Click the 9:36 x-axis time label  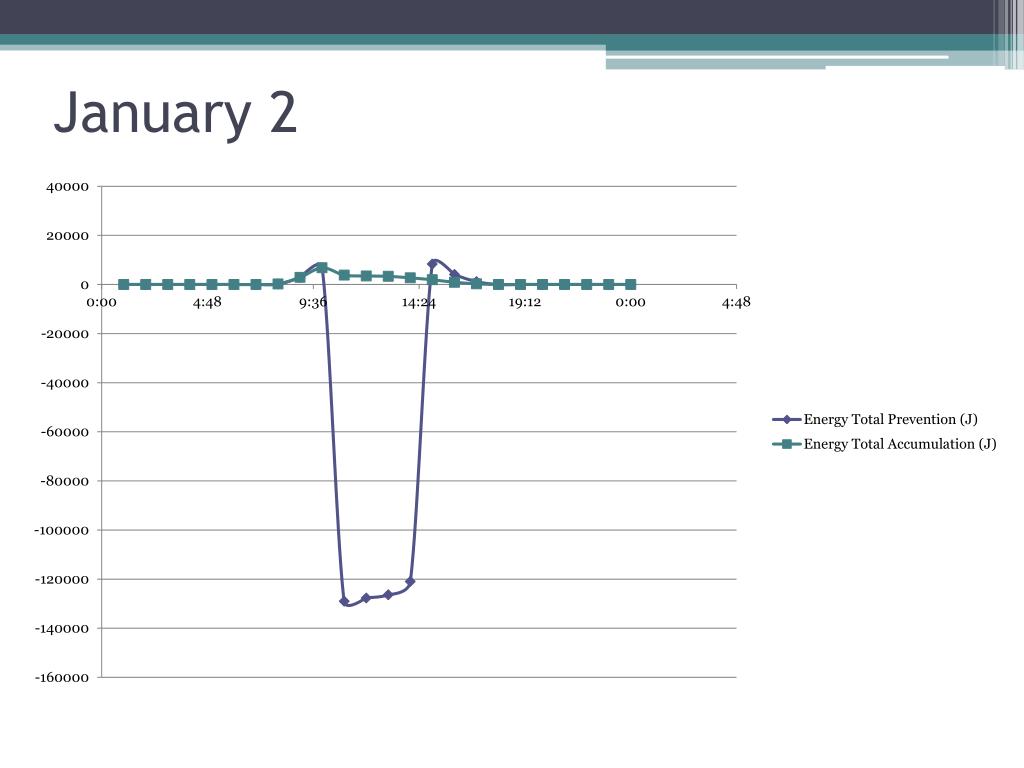[x=313, y=302]
